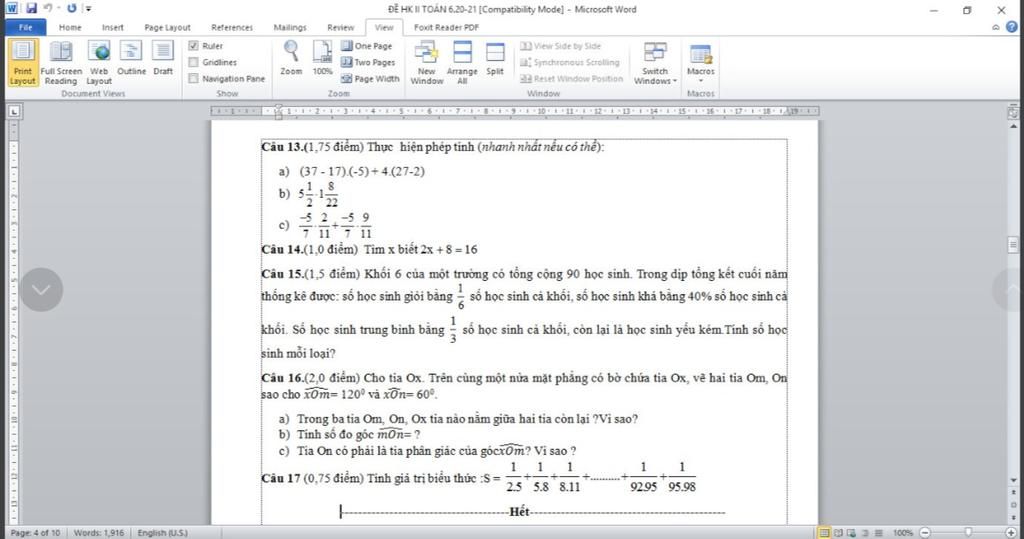Switch to the Home tab
1024x539 pixels.
pyautogui.click(x=70, y=27)
